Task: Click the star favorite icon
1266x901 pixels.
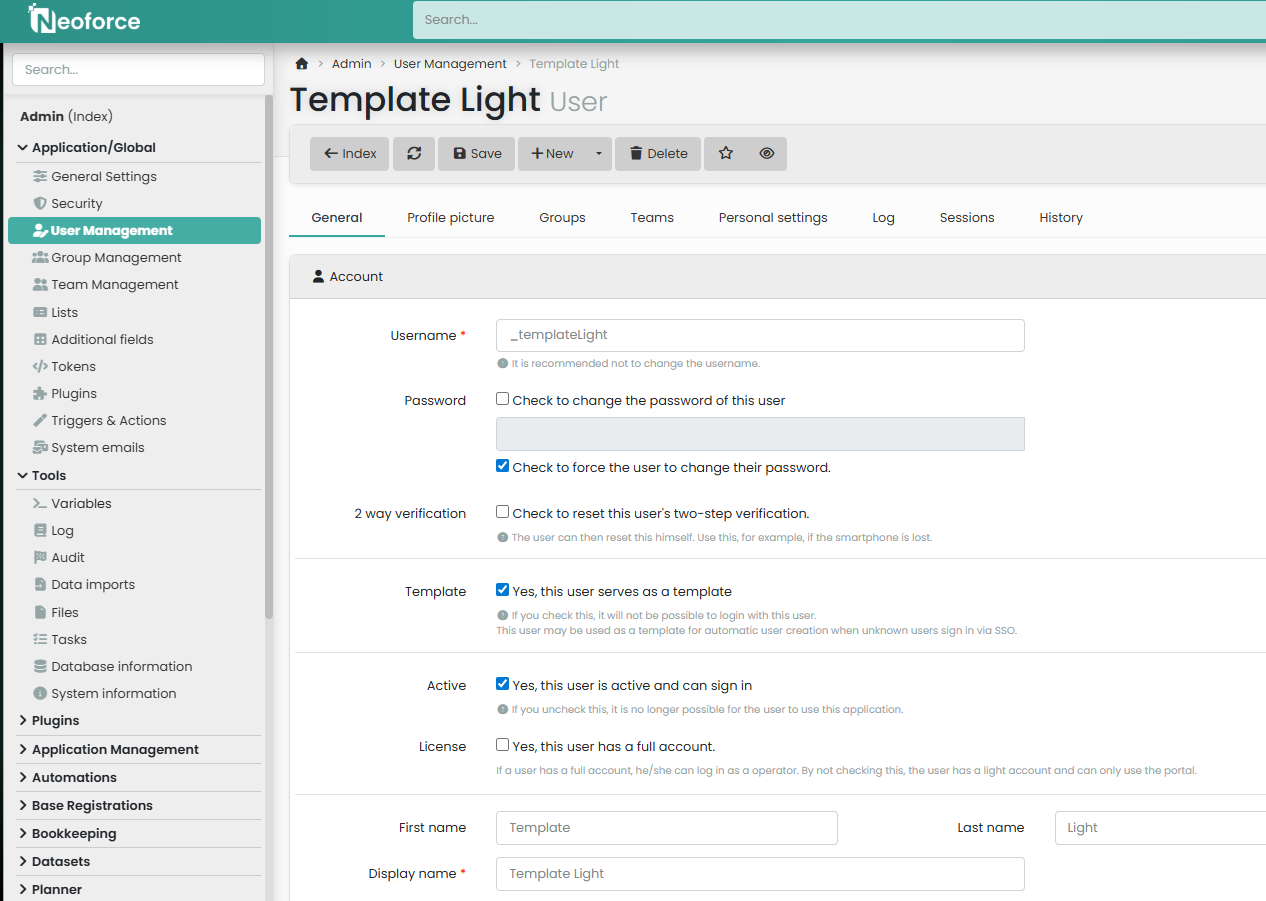Action: pyautogui.click(x=726, y=154)
